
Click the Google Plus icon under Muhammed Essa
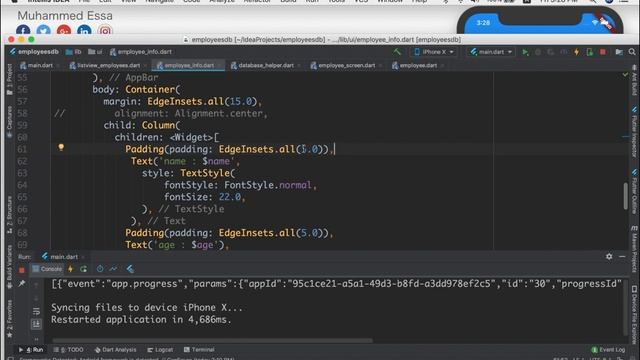click(x=64, y=31)
